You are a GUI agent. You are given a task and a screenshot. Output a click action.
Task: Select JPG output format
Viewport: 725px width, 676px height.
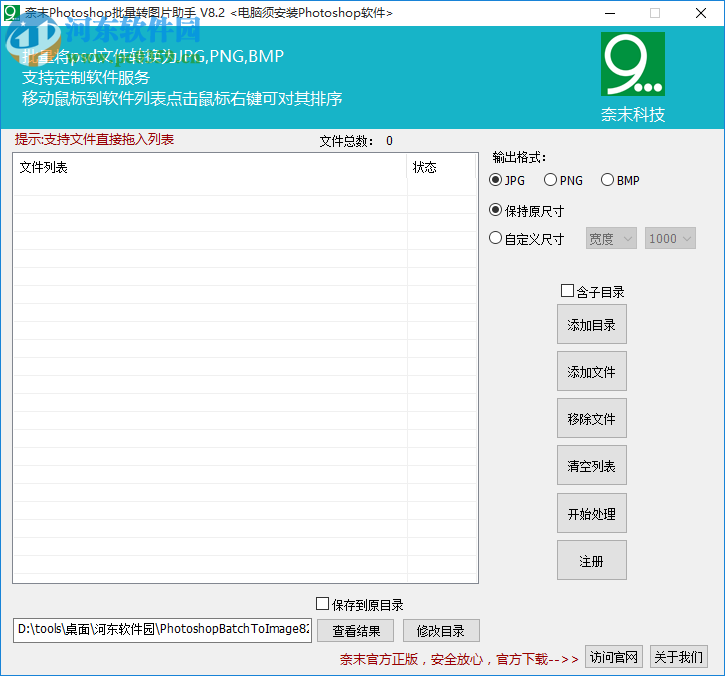tap(507, 180)
